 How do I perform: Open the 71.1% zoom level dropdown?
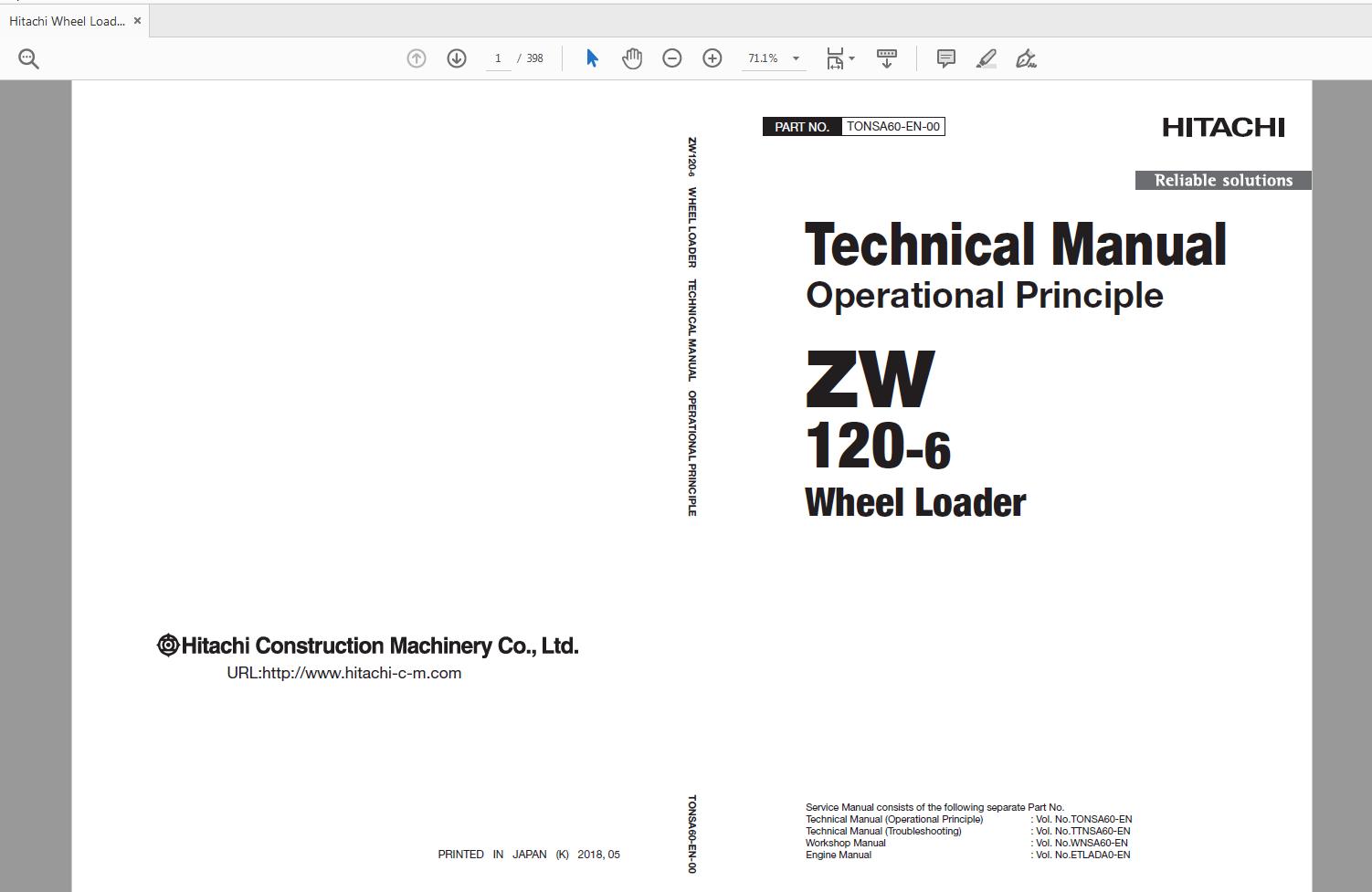click(x=774, y=58)
